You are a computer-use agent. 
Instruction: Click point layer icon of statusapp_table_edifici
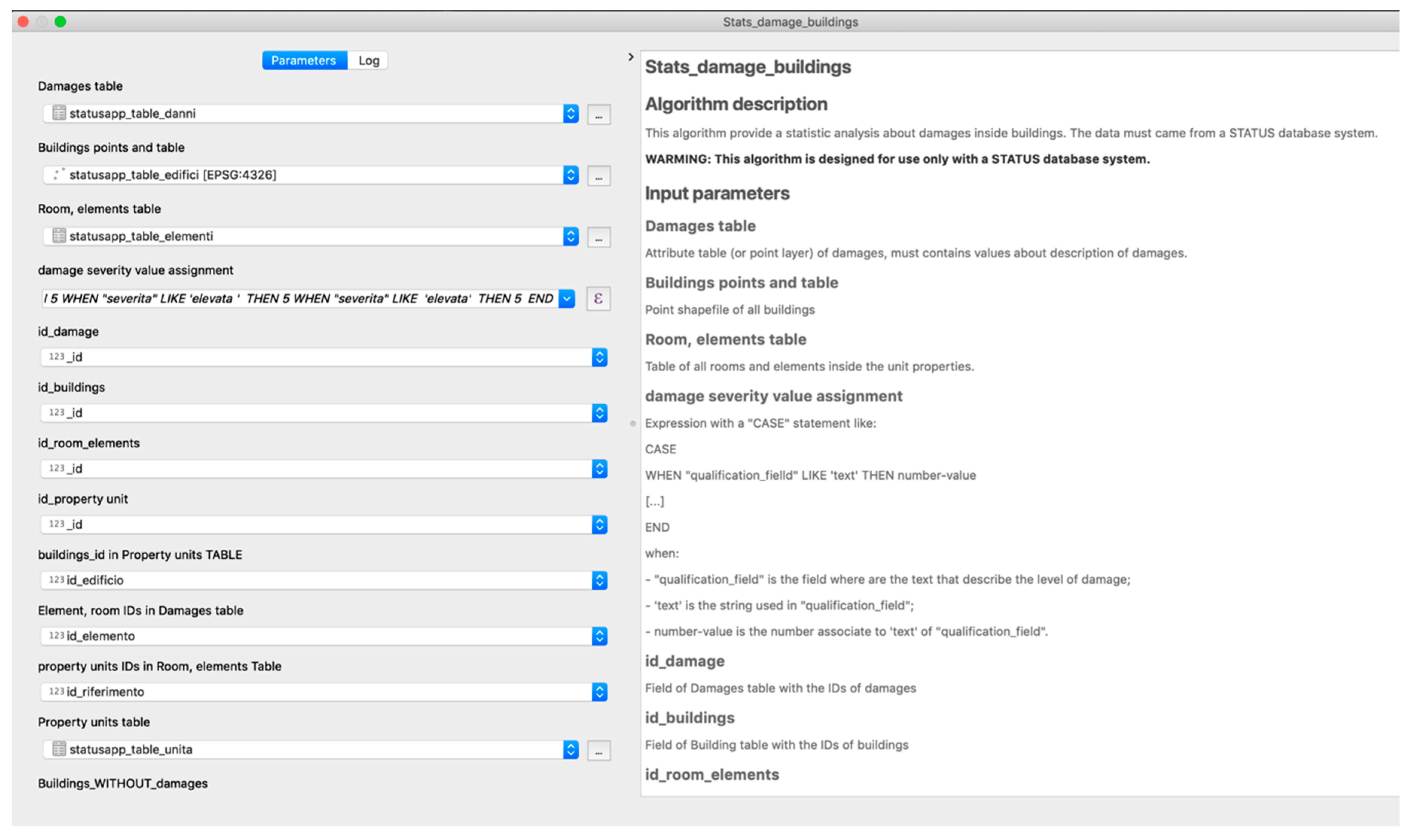[x=59, y=174]
